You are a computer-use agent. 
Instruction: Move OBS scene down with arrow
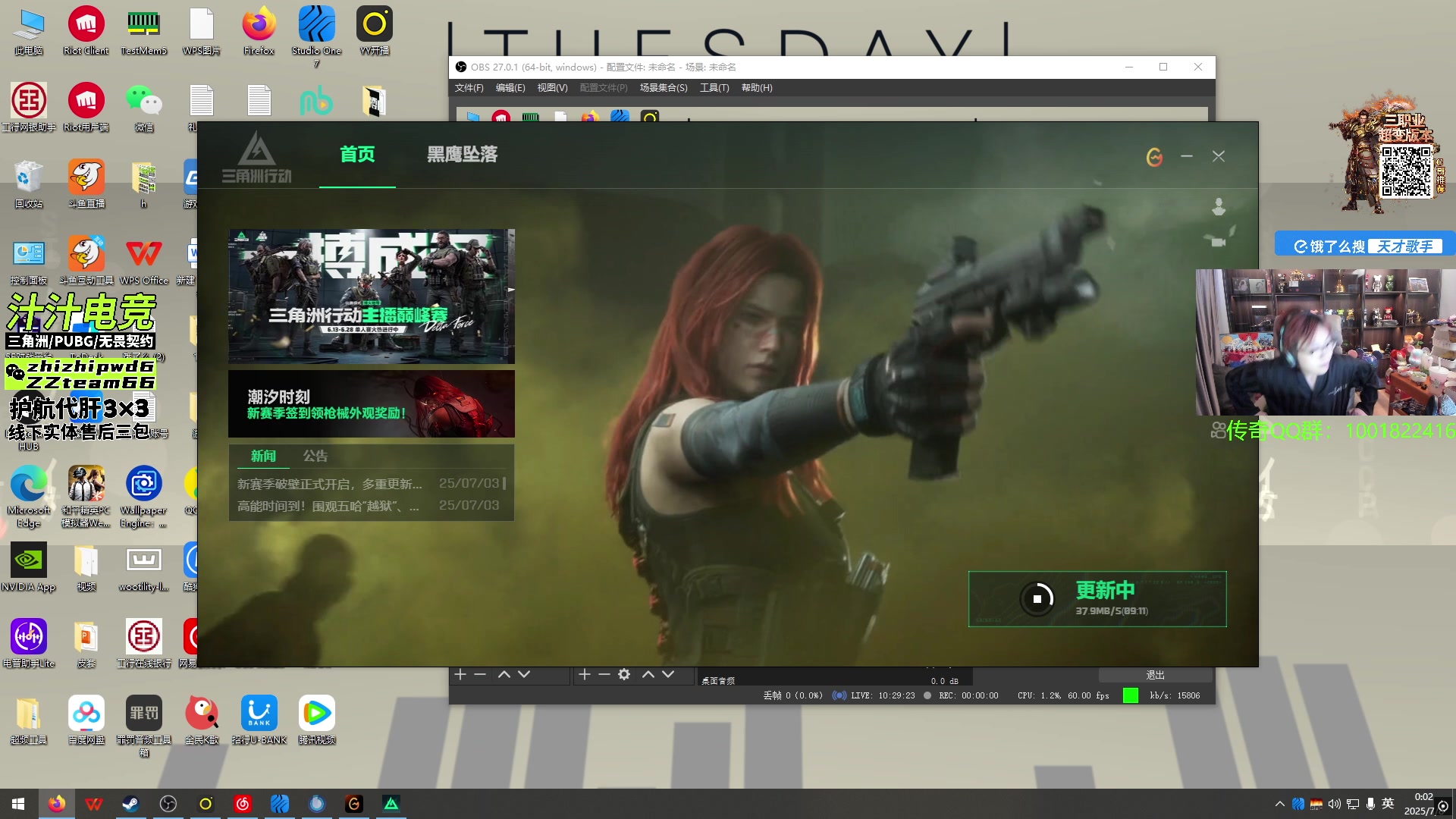coord(524,674)
